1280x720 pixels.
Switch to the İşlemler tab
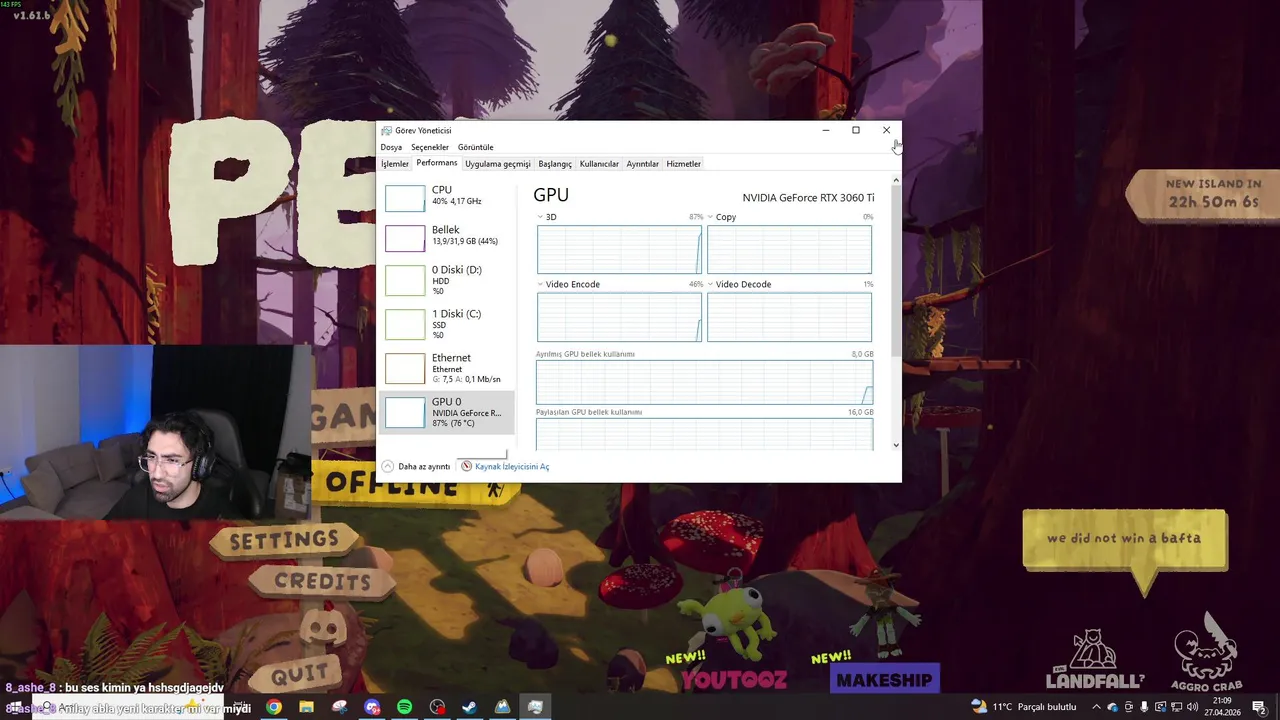395,164
